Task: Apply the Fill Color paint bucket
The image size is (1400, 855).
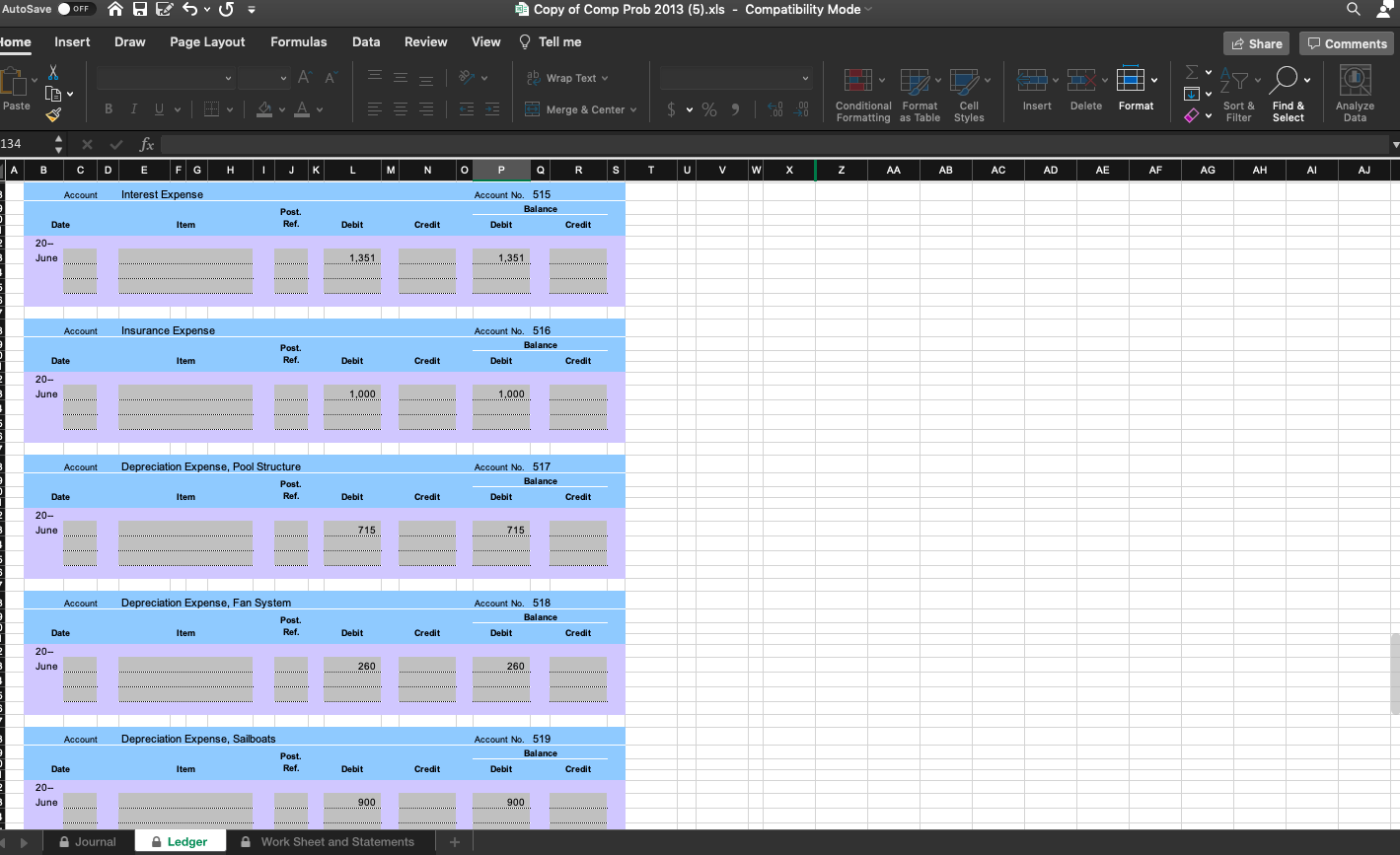Action: [263, 109]
